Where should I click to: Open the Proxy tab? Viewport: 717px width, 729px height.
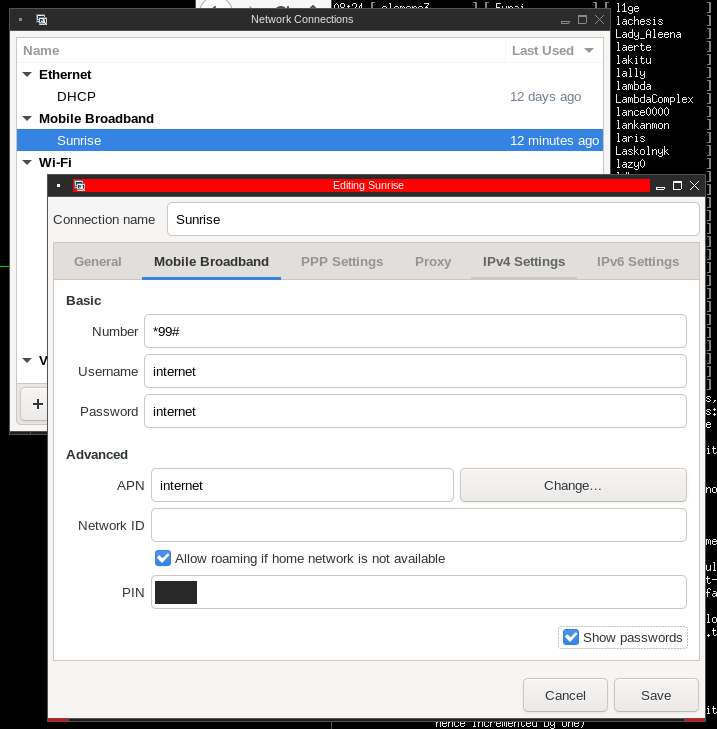click(x=433, y=262)
